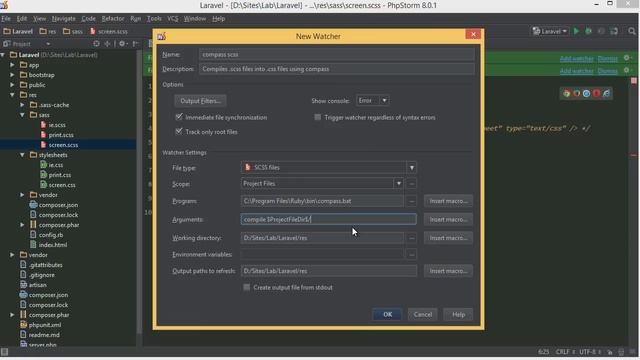
Task: Collapse the res folder in tree
Action: 13,95
